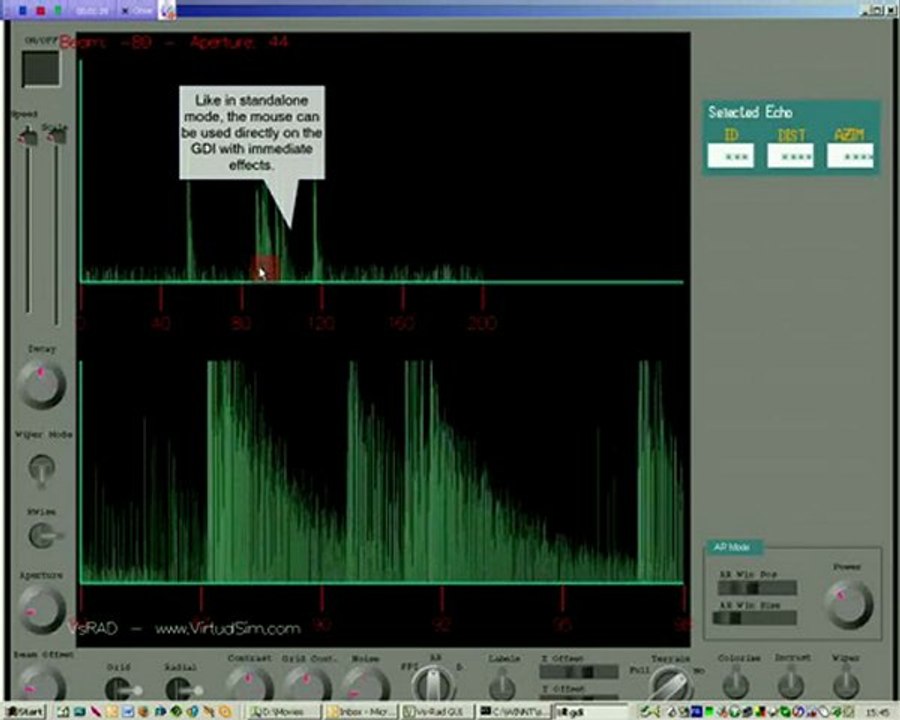Rotate the Terrain Full/No selector dial

tap(670, 684)
